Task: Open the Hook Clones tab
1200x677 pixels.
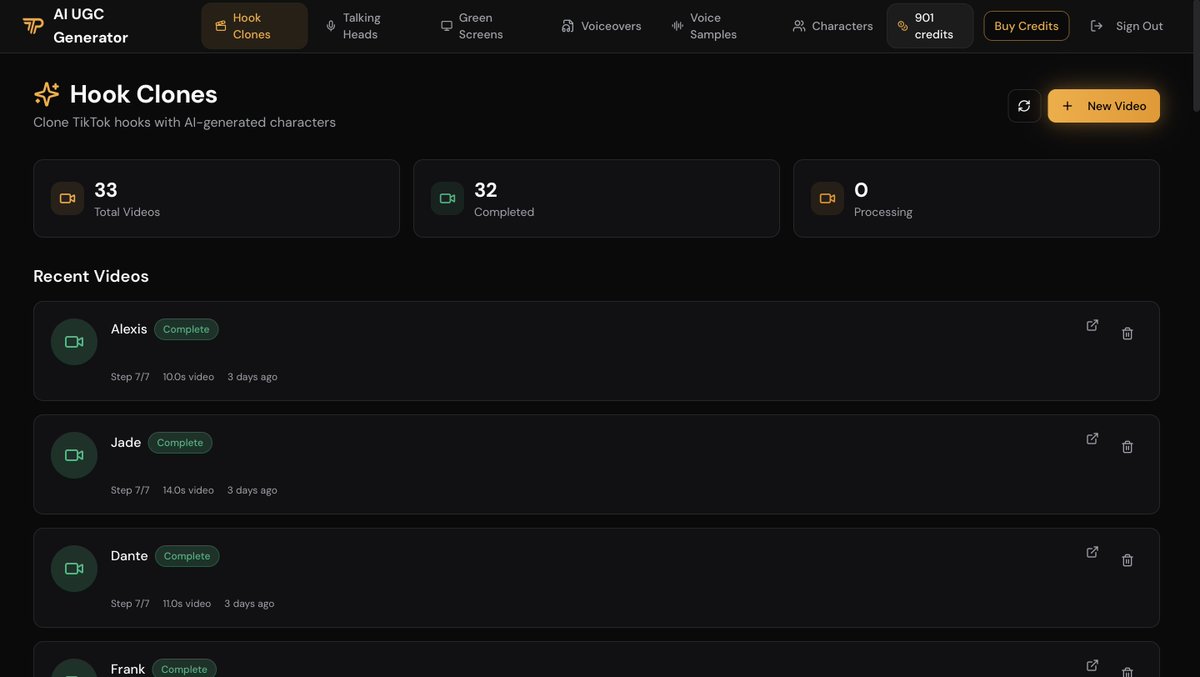Action: (x=254, y=26)
